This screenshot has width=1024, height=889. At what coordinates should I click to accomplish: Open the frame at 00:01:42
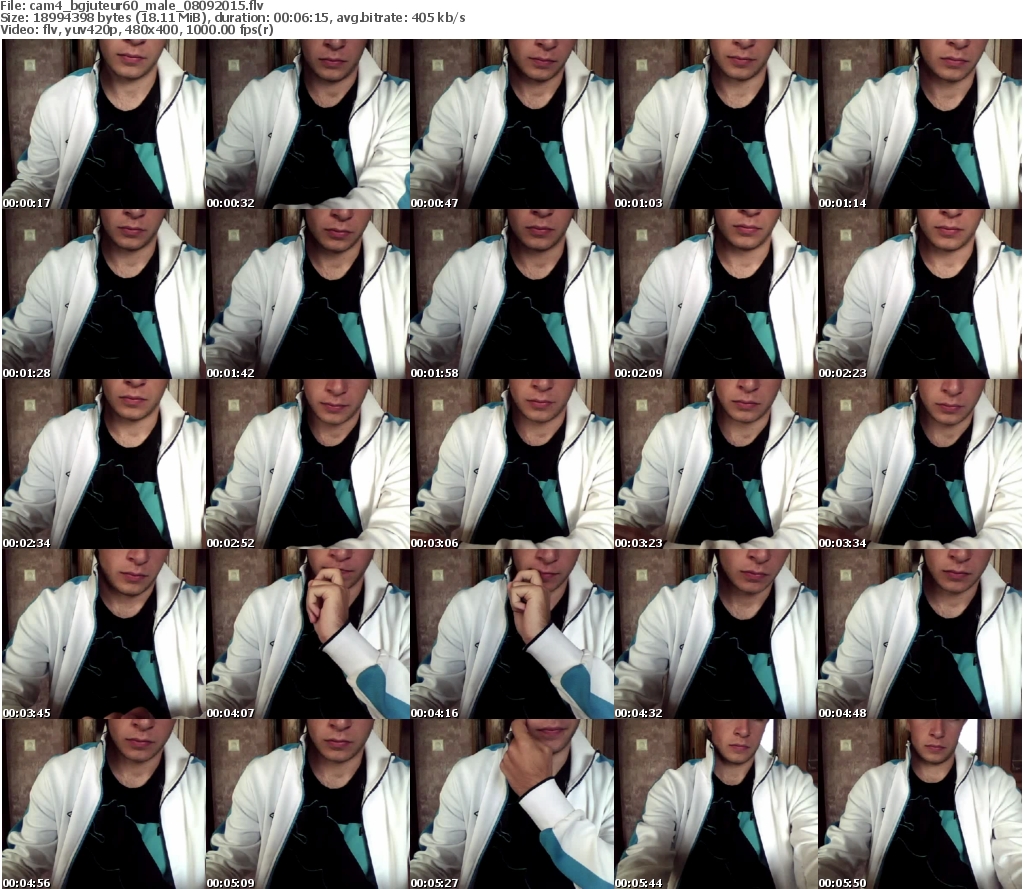coord(308,294)
